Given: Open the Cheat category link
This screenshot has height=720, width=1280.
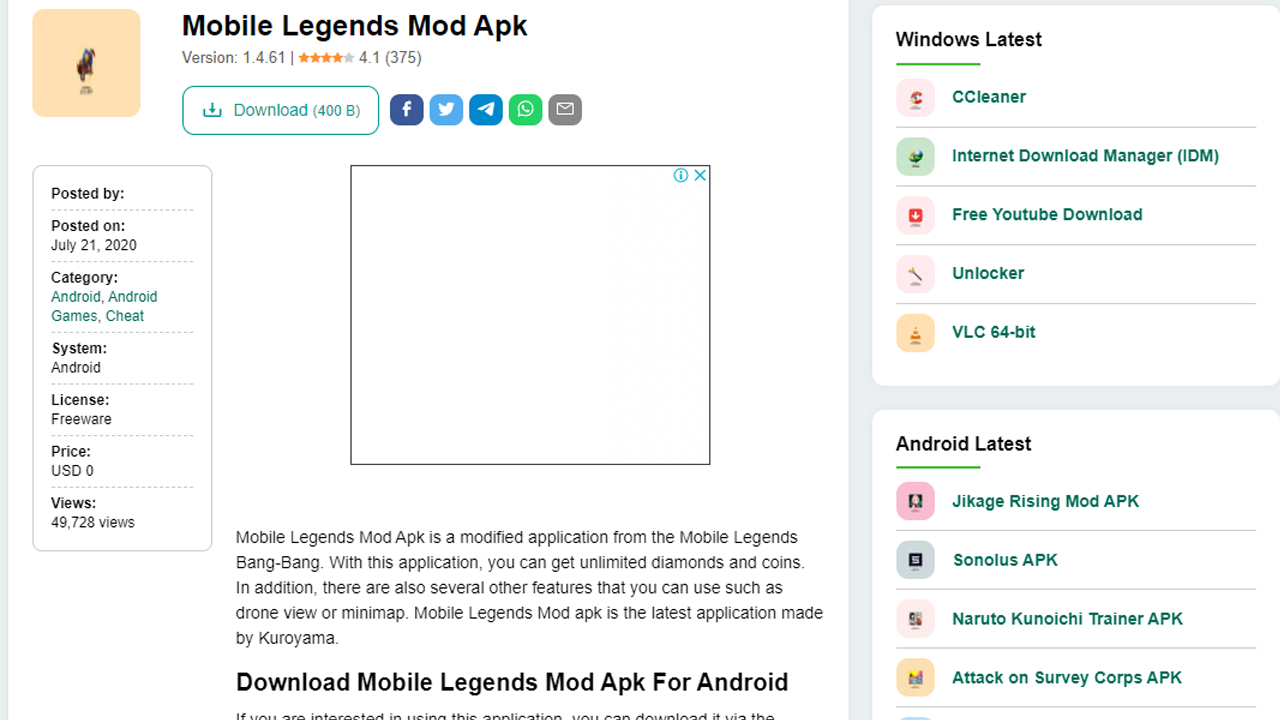Looking at the screenshot, I should (125, 316).
